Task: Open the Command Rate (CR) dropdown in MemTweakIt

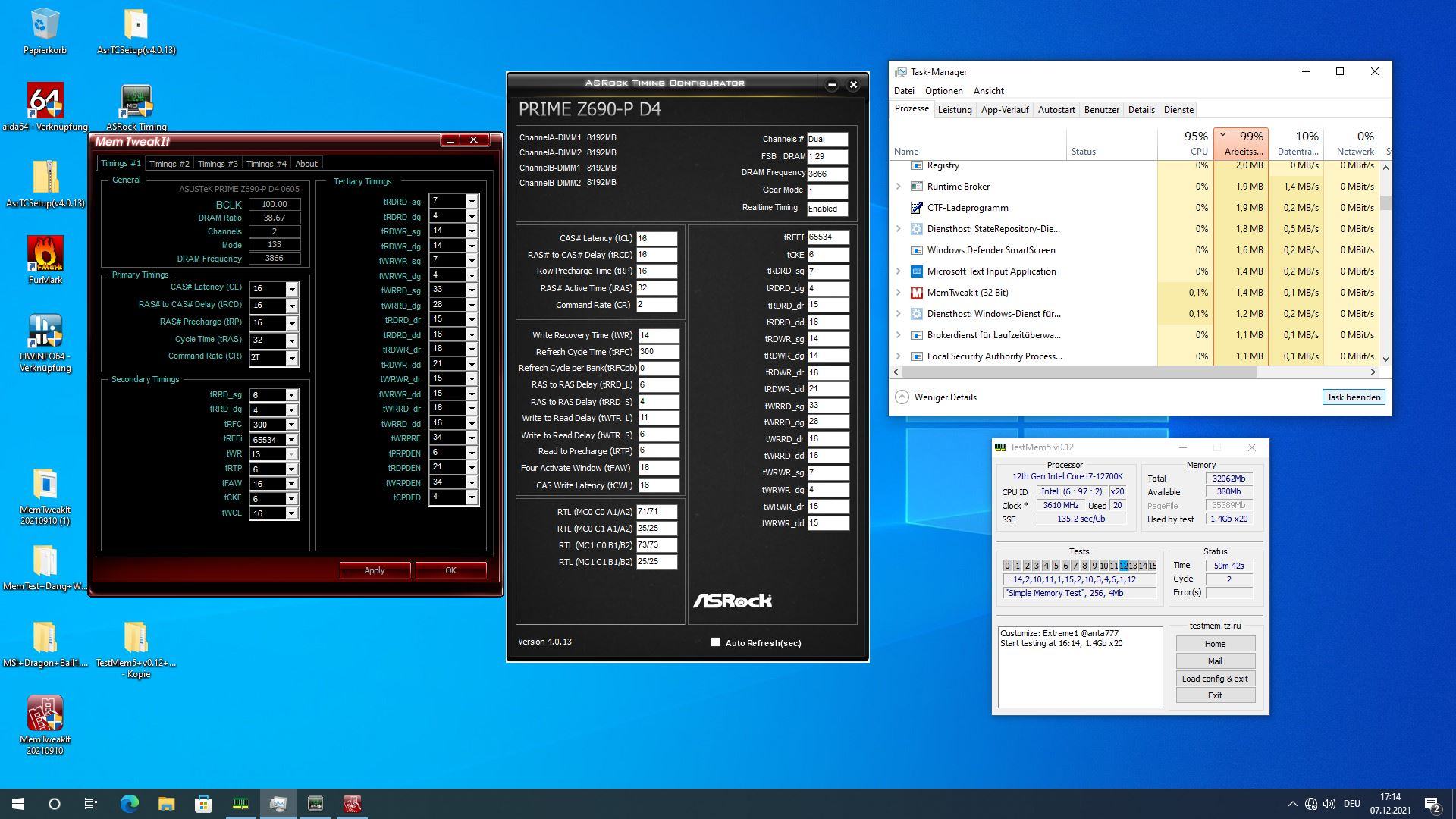Action: [291, 358]
